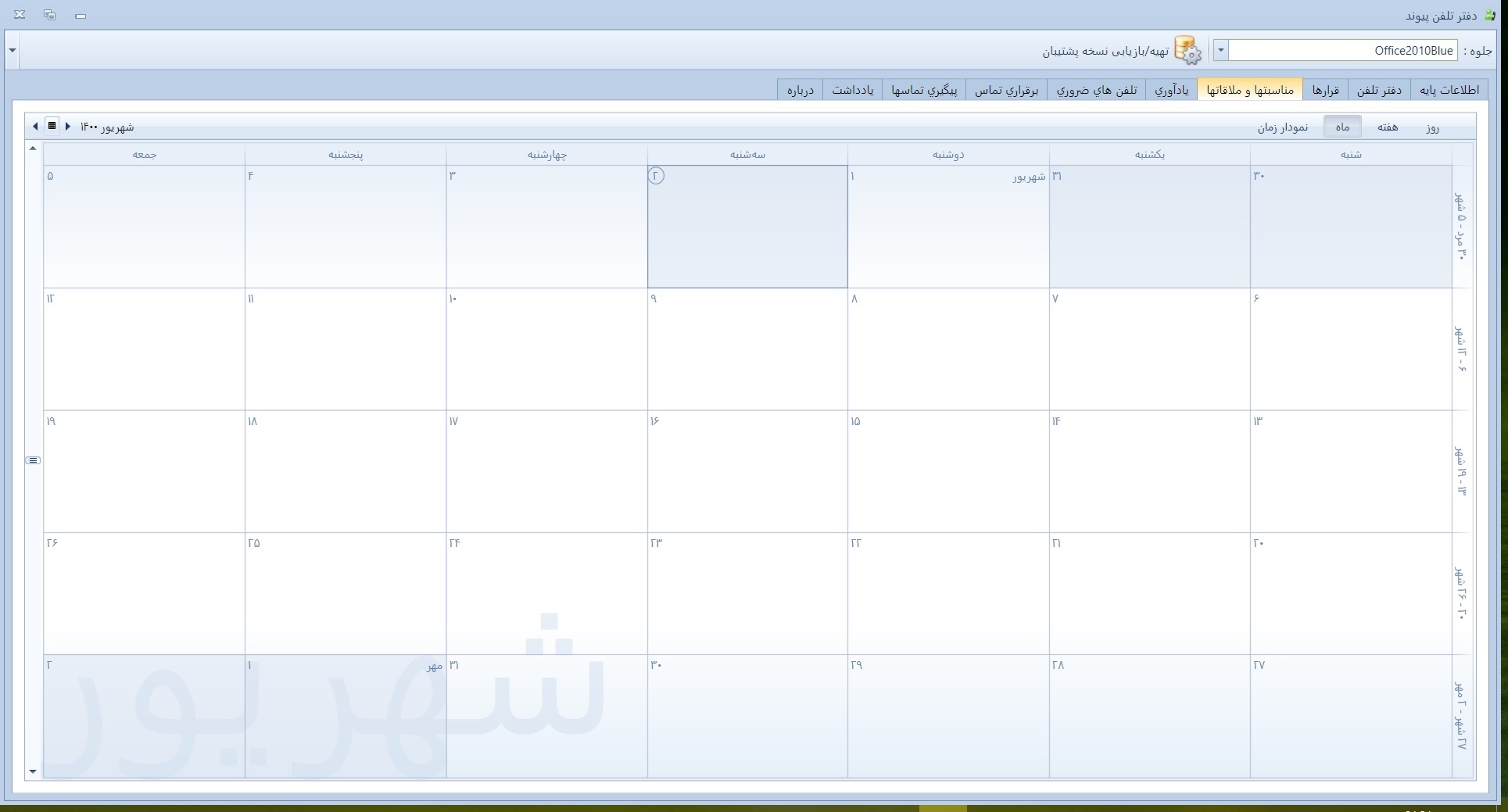Select day ۲۷ in the calendar
This screenshot has width=1508, height=812.
coord(1351,717)
